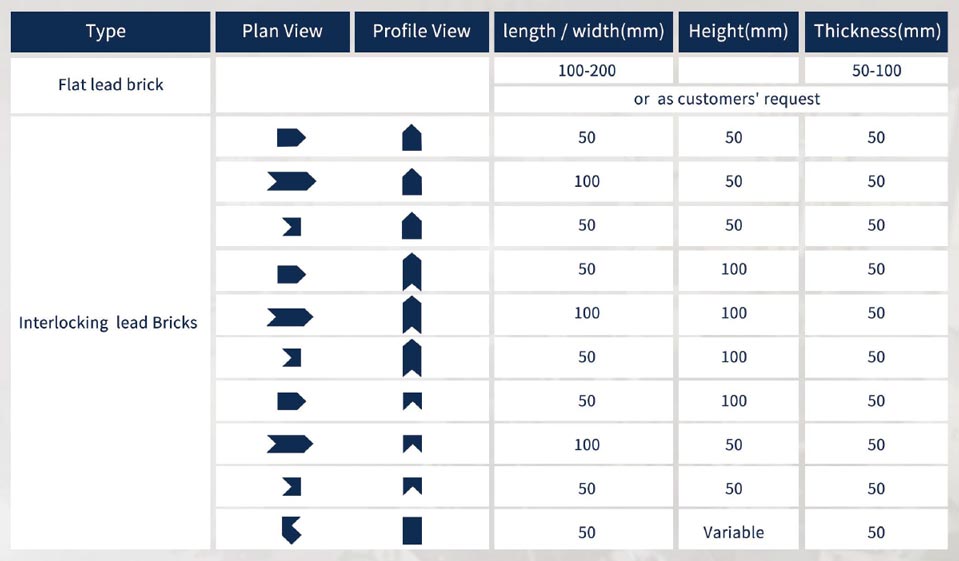Image resolution: width=959 pixels, height=561 pixels.
Task: Click the Variable height cell
Action: [734, 533]
